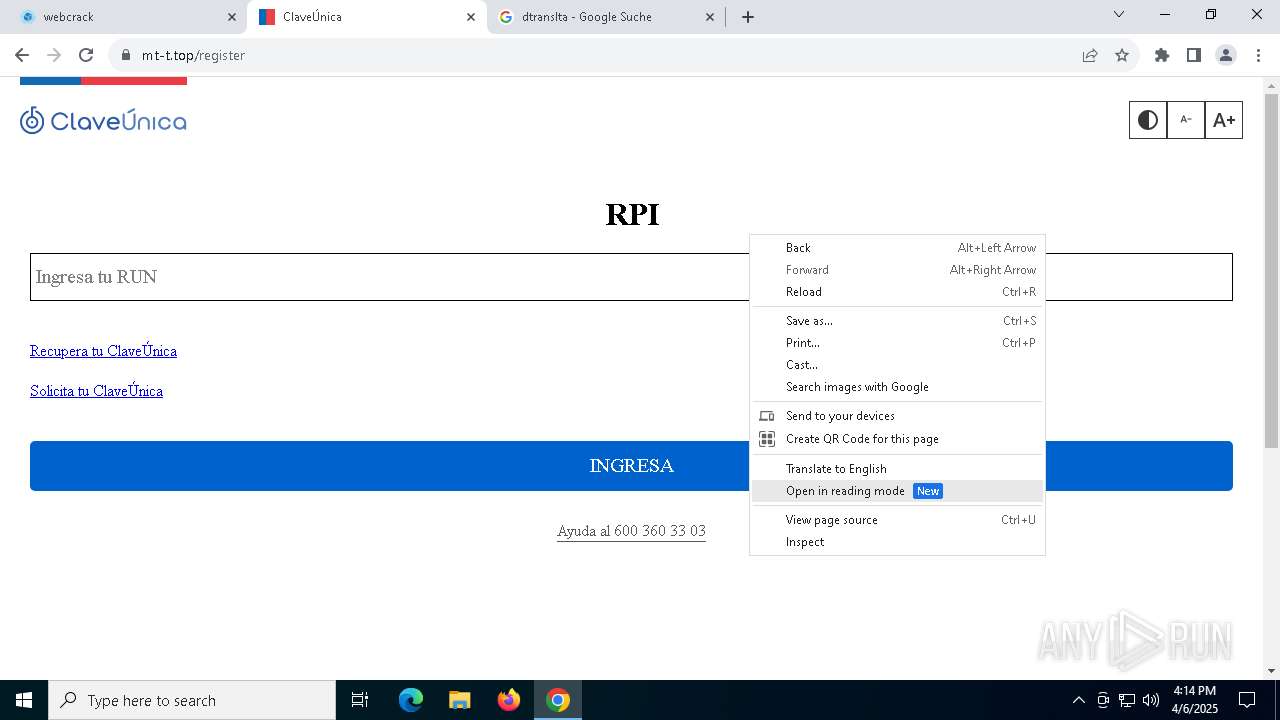Share this page via share icon

pos(1090,55)
